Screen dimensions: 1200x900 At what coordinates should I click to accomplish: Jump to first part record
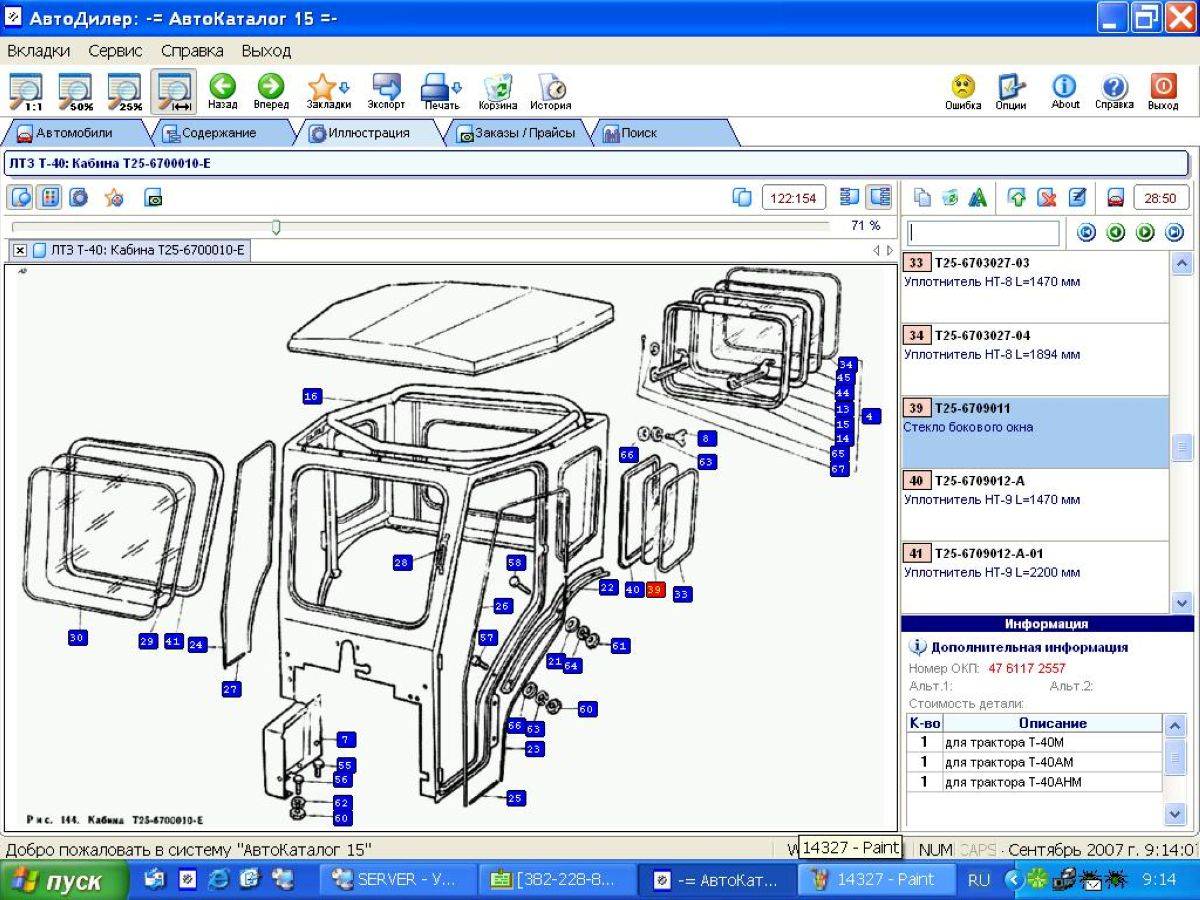pyautogui.click(x=1087, y=232)
